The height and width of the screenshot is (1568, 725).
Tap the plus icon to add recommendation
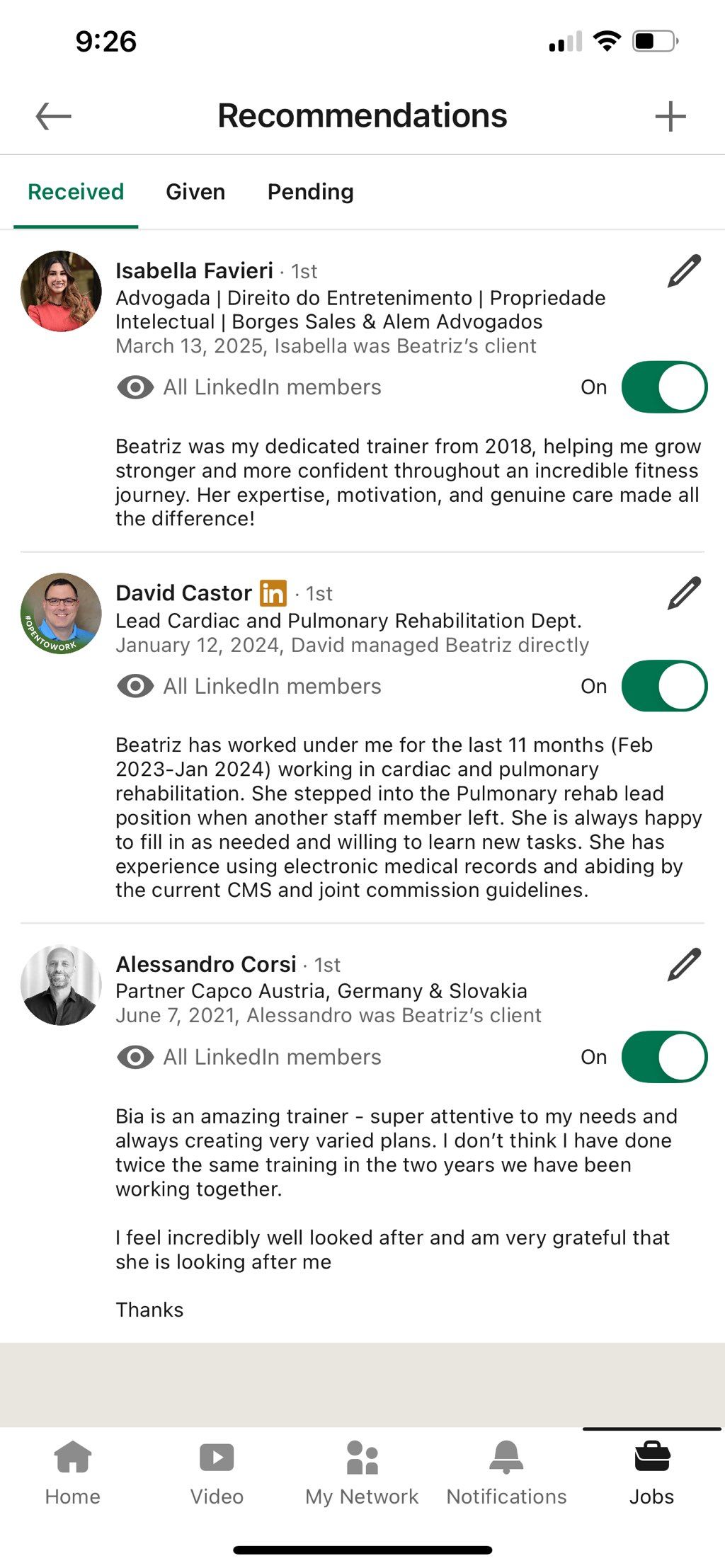coord(670,116)
